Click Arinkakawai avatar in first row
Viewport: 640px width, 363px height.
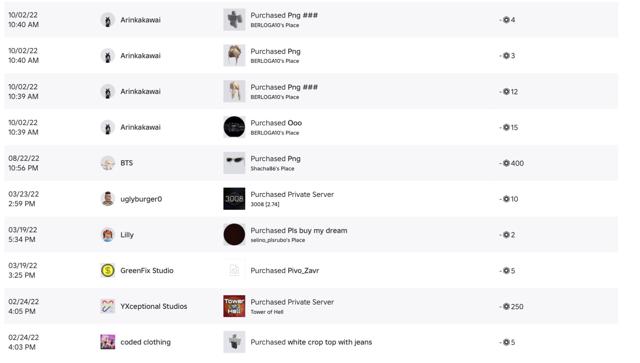pos(108,20)
